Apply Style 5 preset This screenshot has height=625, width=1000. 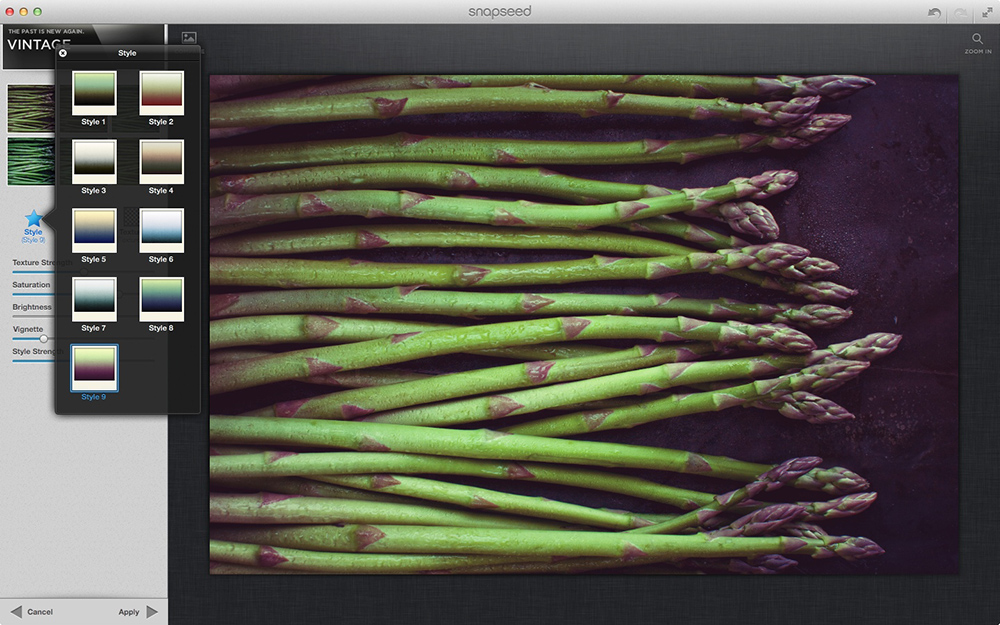tap(94, 230)
